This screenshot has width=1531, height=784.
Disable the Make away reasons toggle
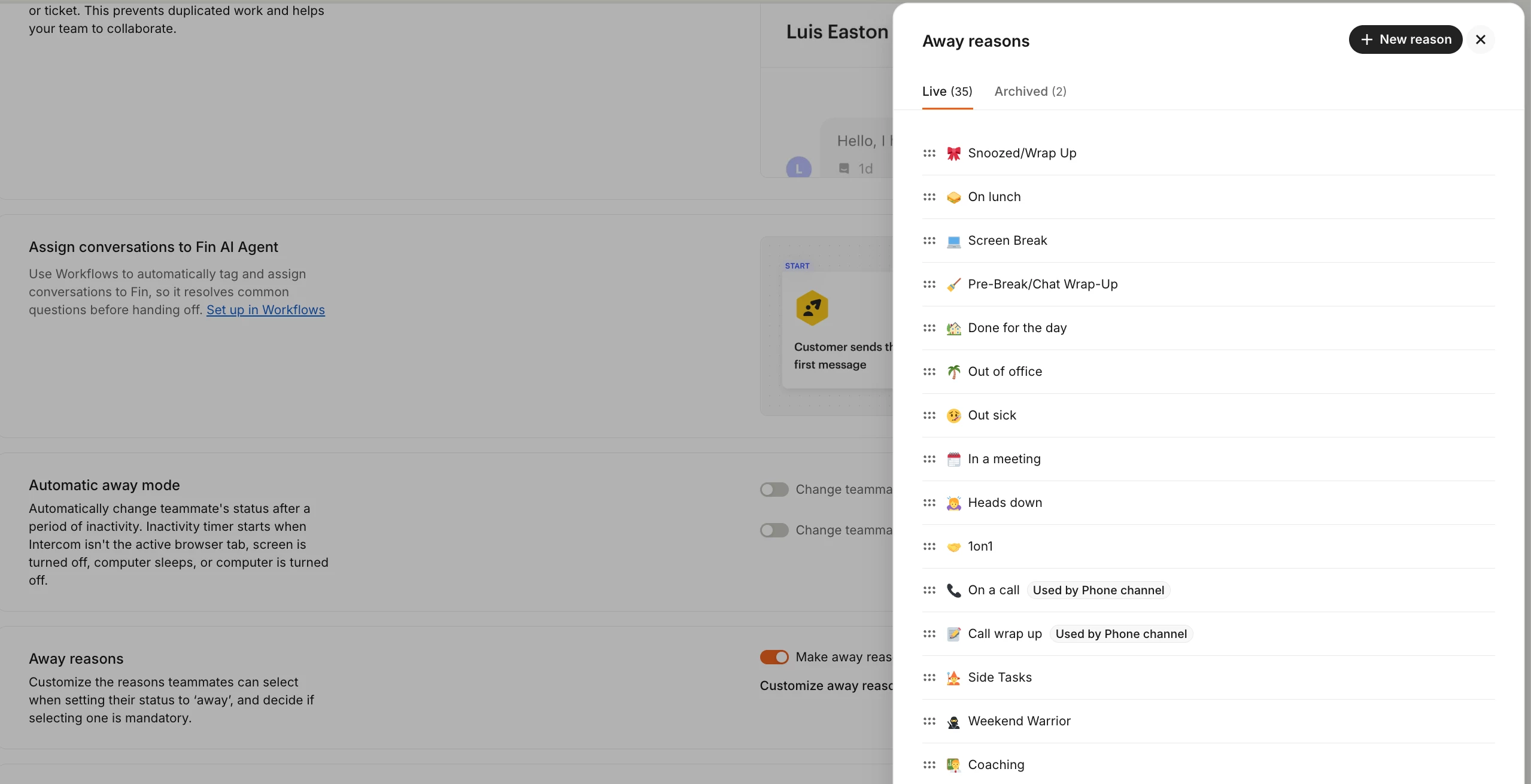pos(774,657)
